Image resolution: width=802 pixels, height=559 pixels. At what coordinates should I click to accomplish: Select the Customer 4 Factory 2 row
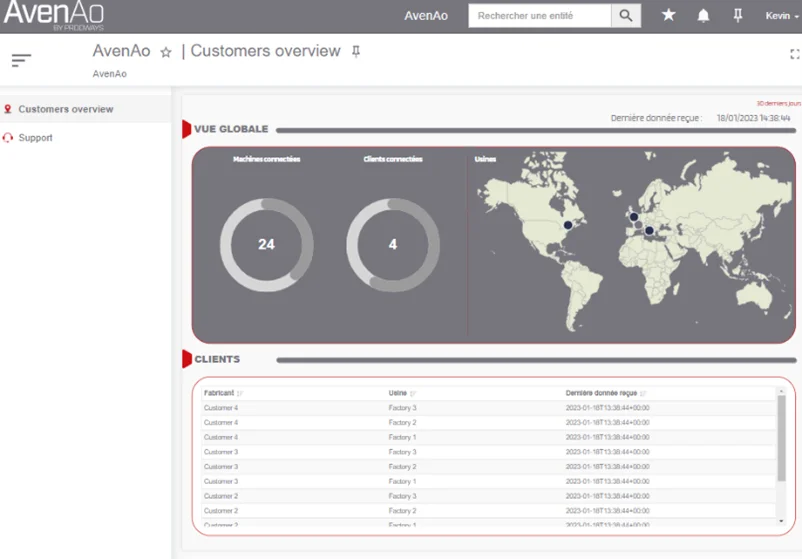(x=488, y=422)
